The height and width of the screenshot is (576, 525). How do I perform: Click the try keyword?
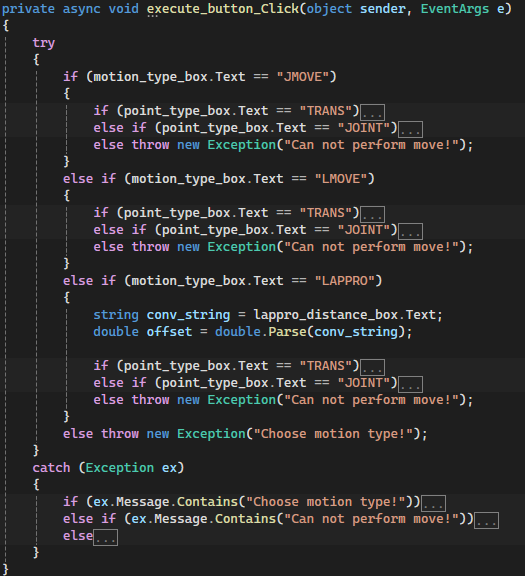pos(44,43)
